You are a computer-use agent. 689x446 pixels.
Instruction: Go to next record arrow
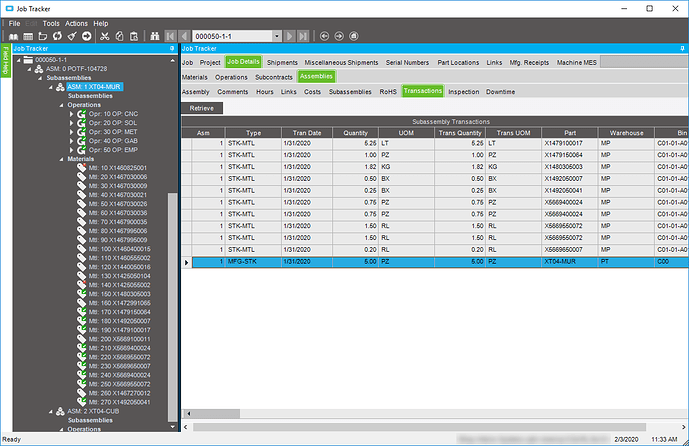coord(289,36)
